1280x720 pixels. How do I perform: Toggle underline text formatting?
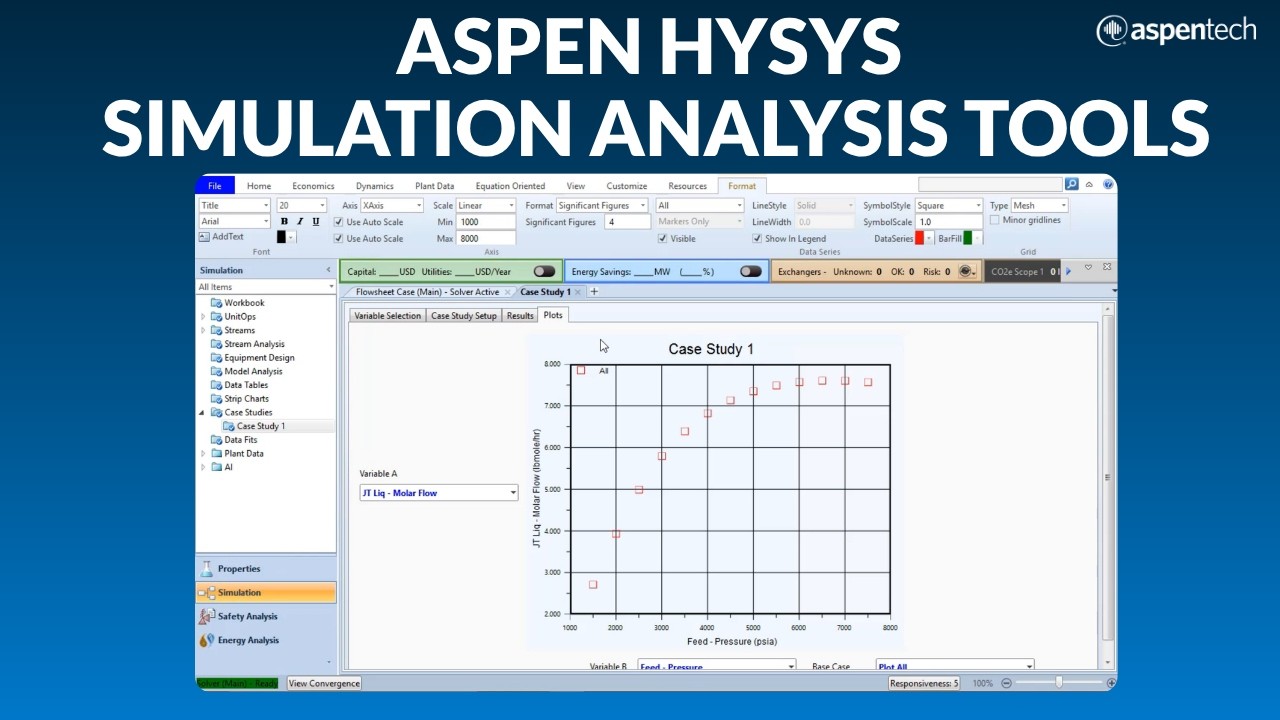316,222
